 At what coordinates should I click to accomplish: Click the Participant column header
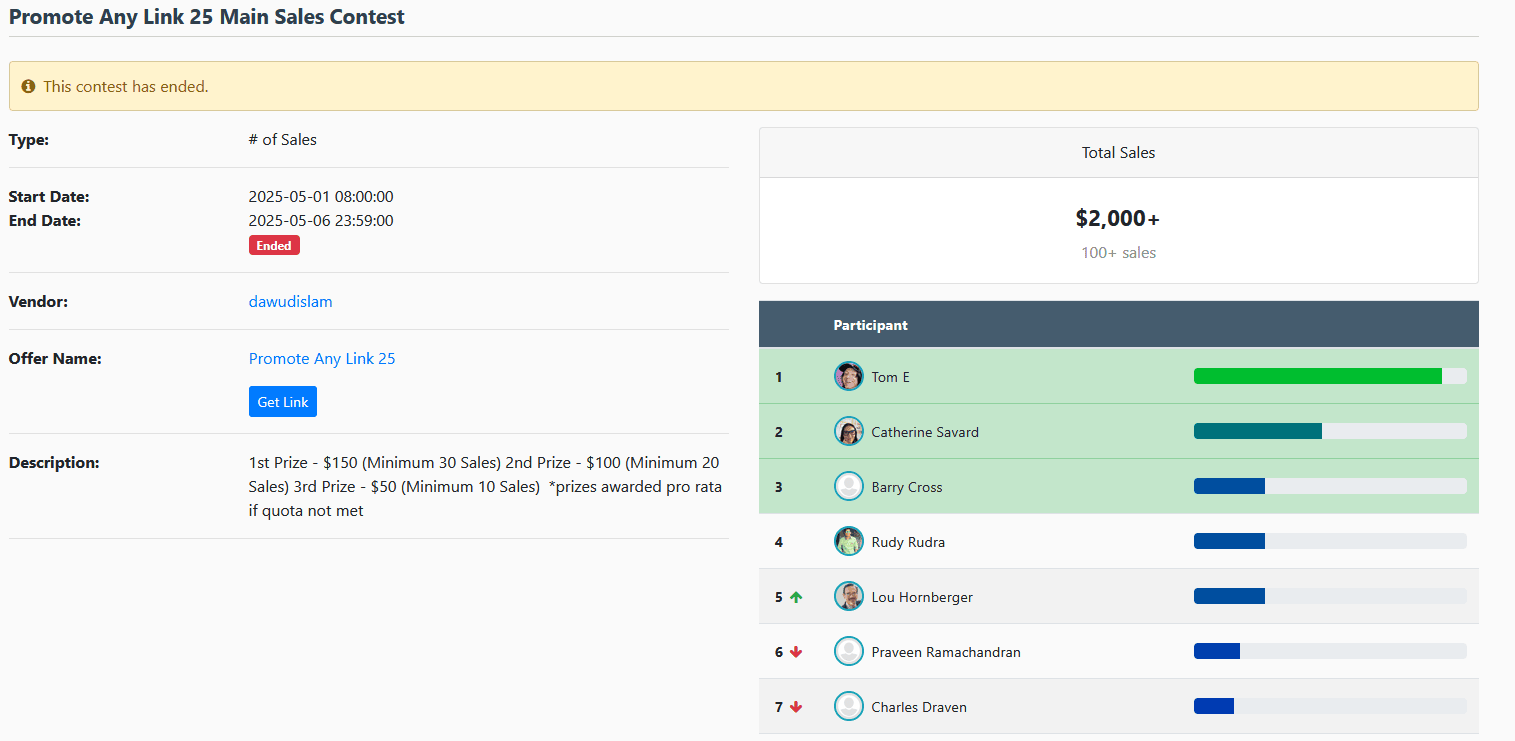pyautogui.click(x=870, y=325)
